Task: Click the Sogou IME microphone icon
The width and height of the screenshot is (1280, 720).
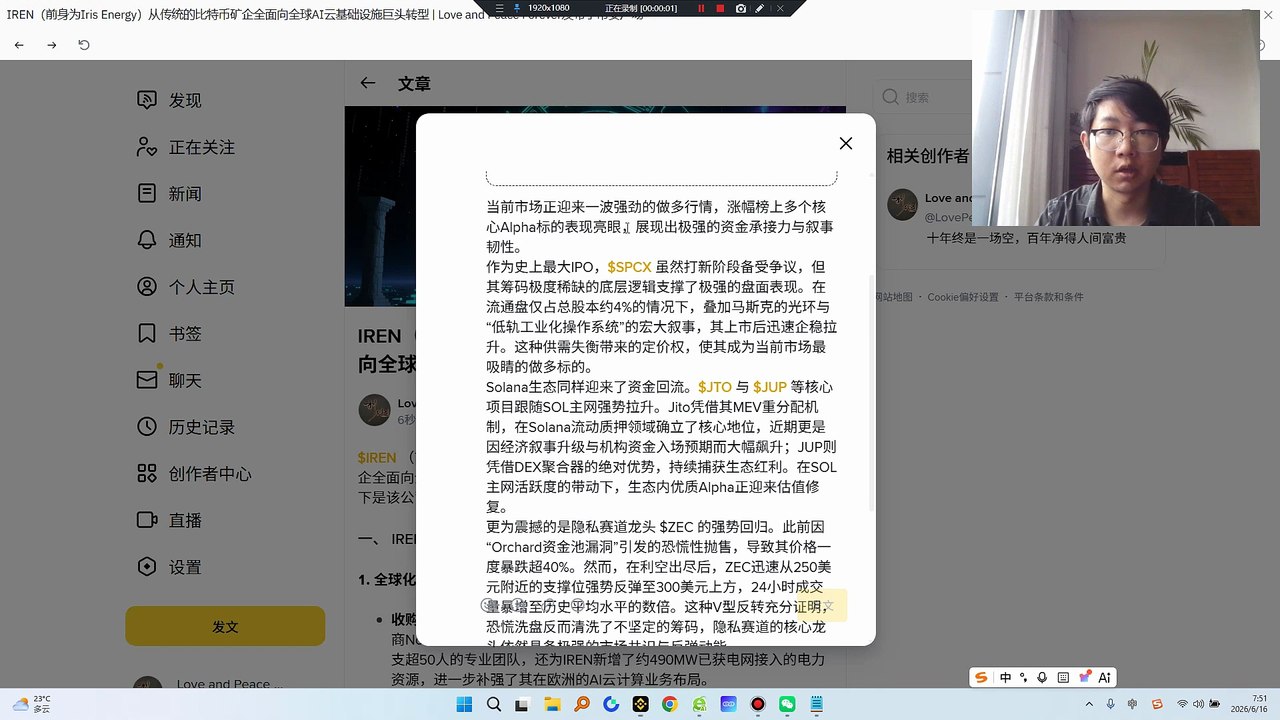Action: pyautogui.click(x=1042, y=677)
